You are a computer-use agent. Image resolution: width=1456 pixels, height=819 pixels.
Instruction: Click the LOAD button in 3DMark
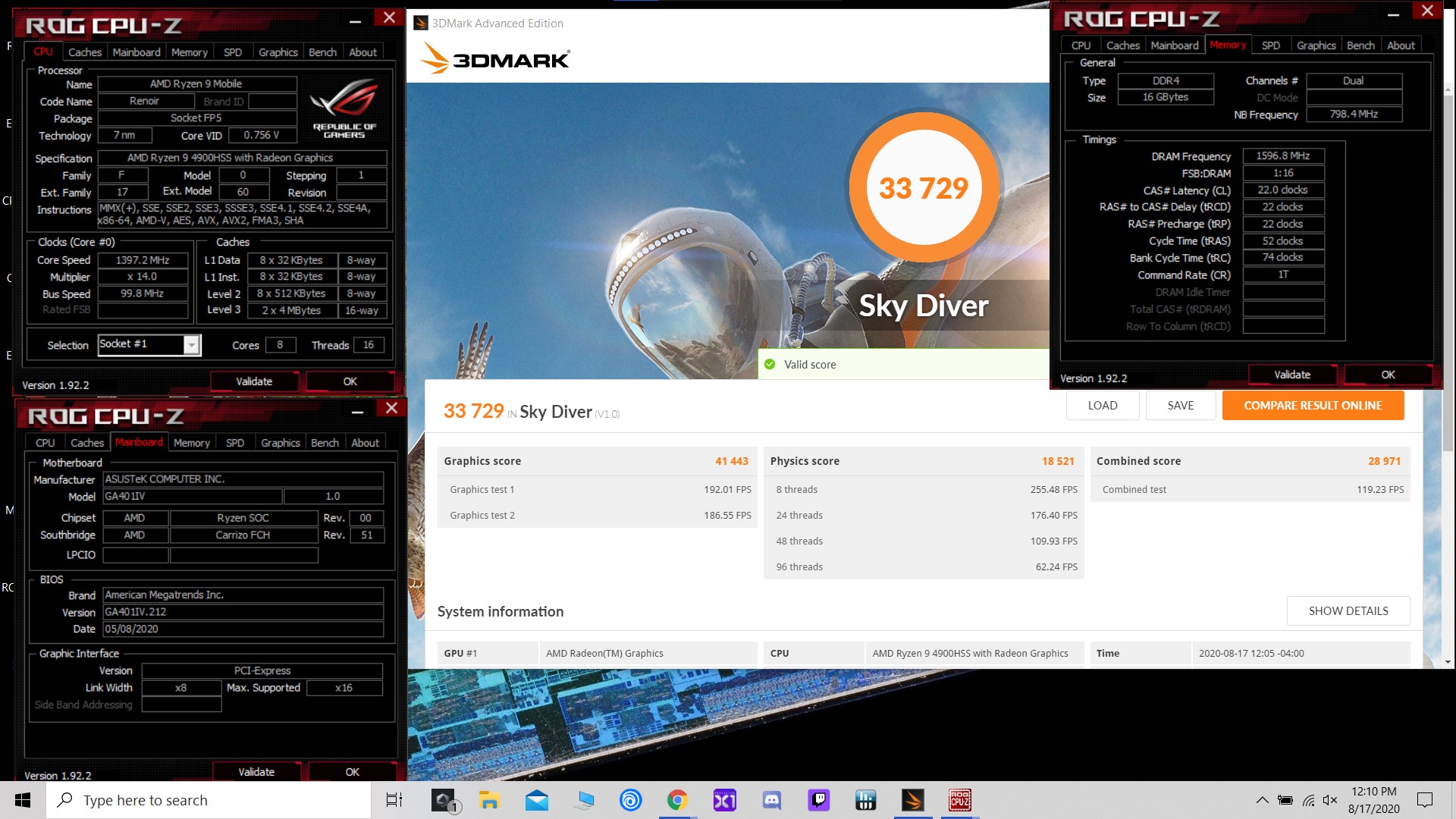[x=1103, y=406]
